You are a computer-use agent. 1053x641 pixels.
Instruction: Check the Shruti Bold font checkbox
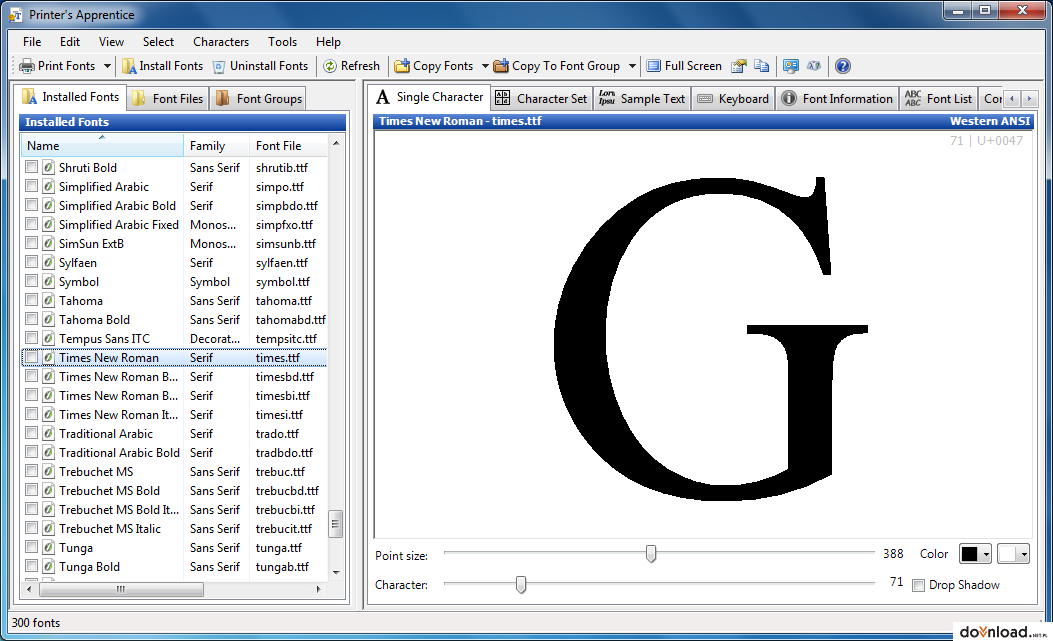click(32, 167)
